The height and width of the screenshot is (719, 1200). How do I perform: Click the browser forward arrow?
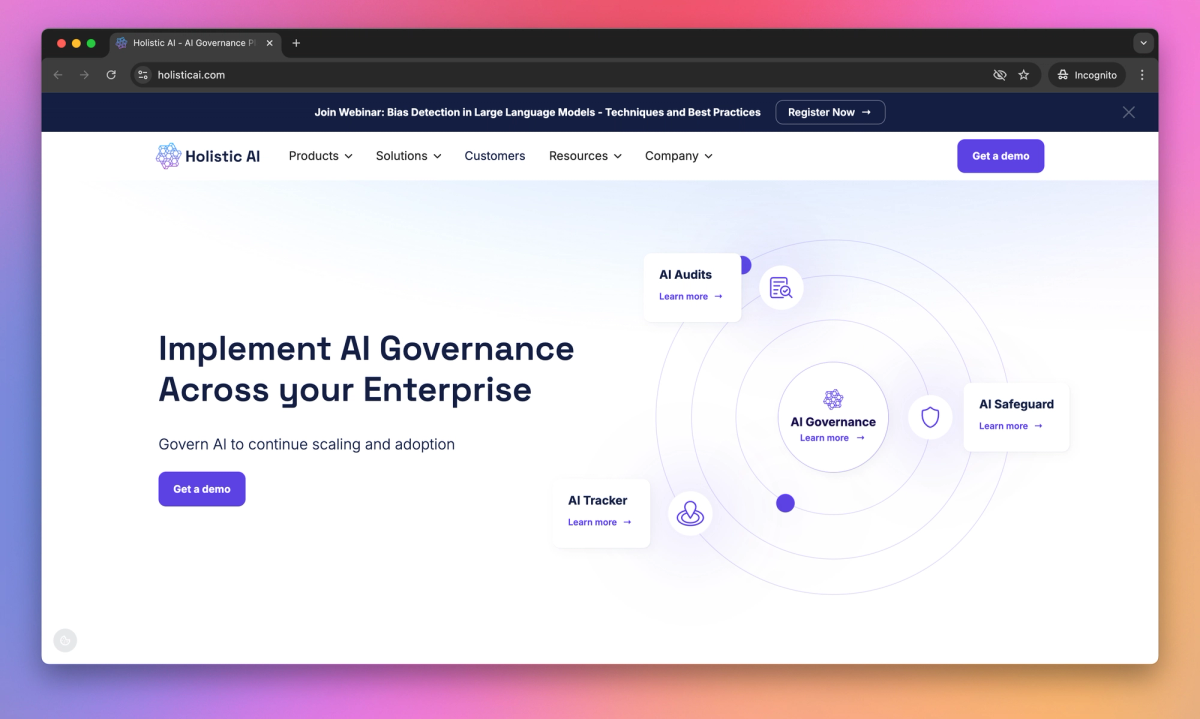point(84,75)
